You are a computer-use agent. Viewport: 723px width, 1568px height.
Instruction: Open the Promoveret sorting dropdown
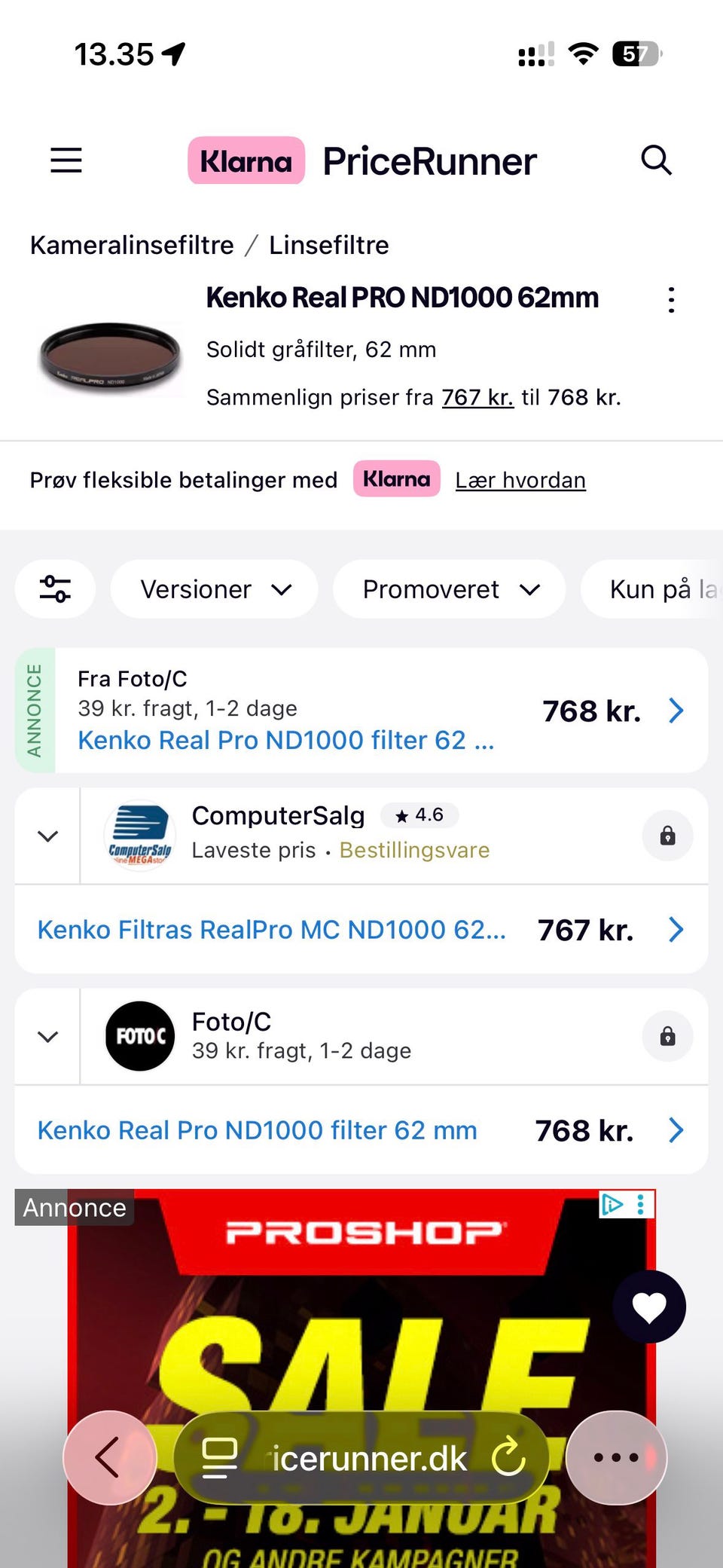coord(450,589)
